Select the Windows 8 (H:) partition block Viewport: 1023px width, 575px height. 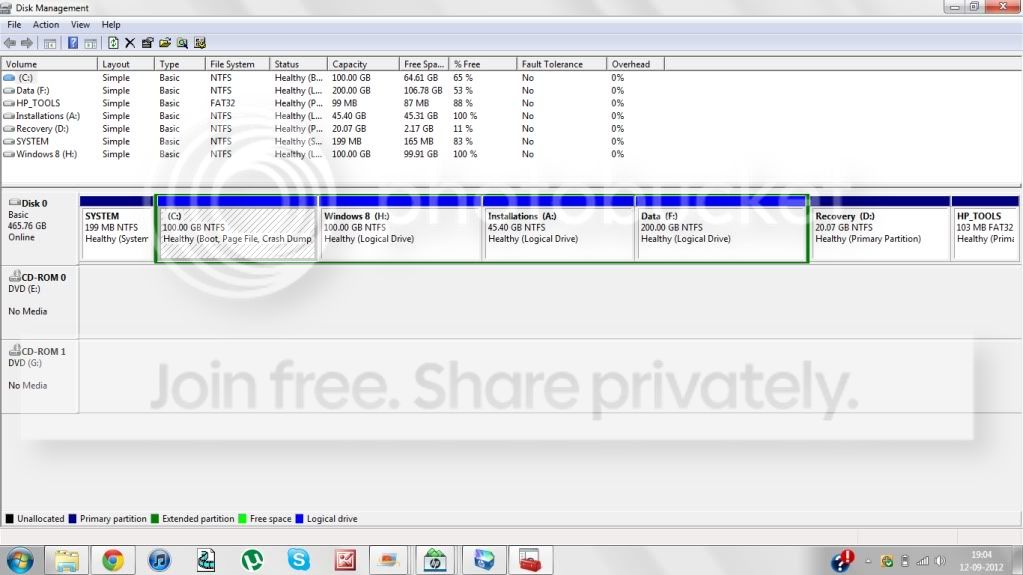coord(400,228)
